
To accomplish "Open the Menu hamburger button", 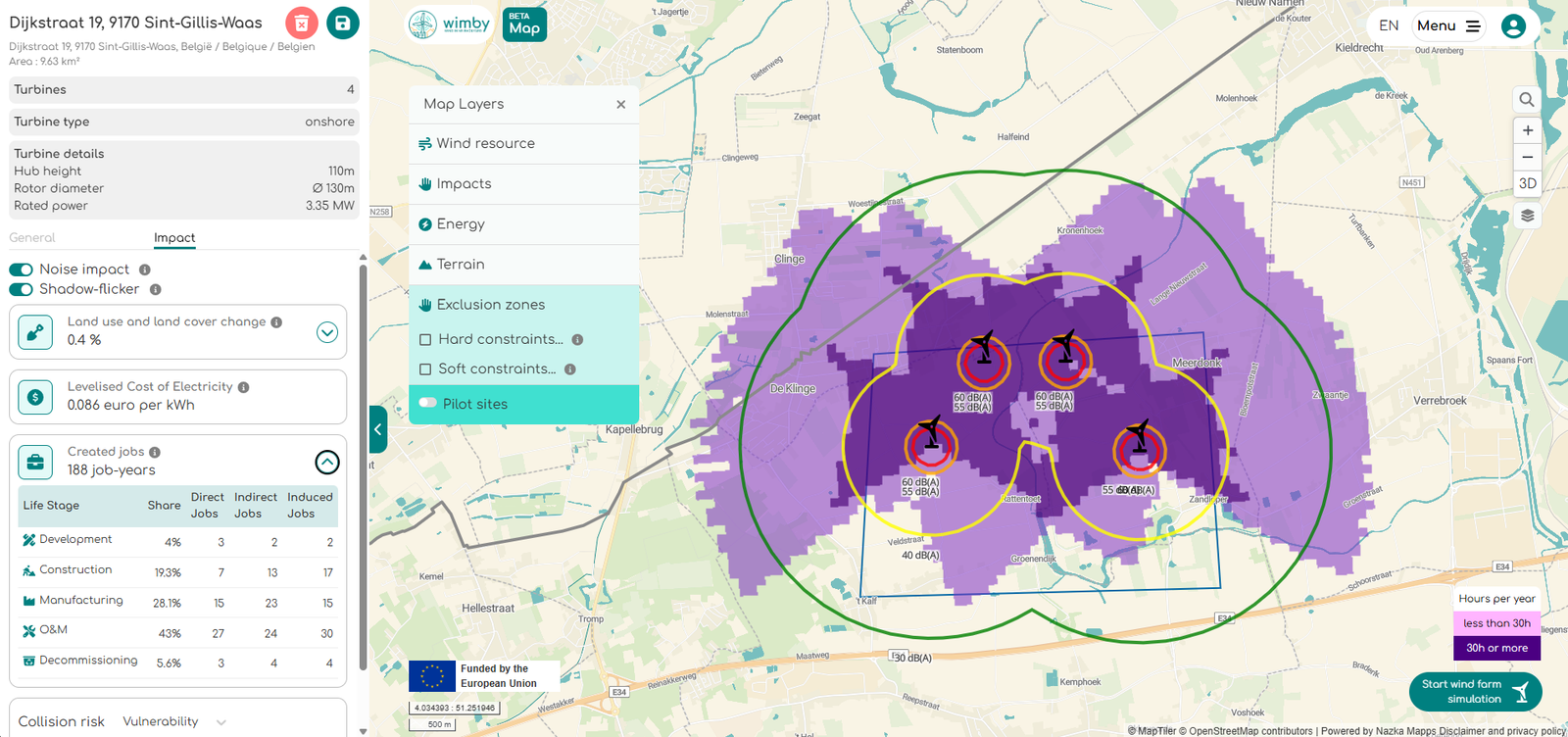I will point(1448,26).
